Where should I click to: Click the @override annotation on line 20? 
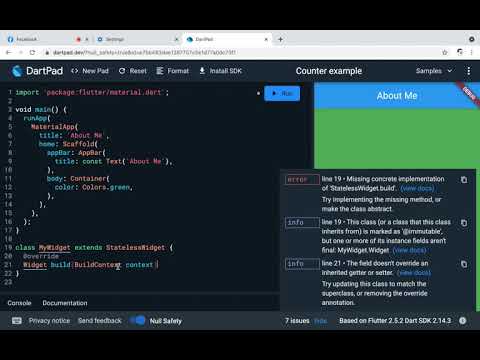(x=41, y=256)
